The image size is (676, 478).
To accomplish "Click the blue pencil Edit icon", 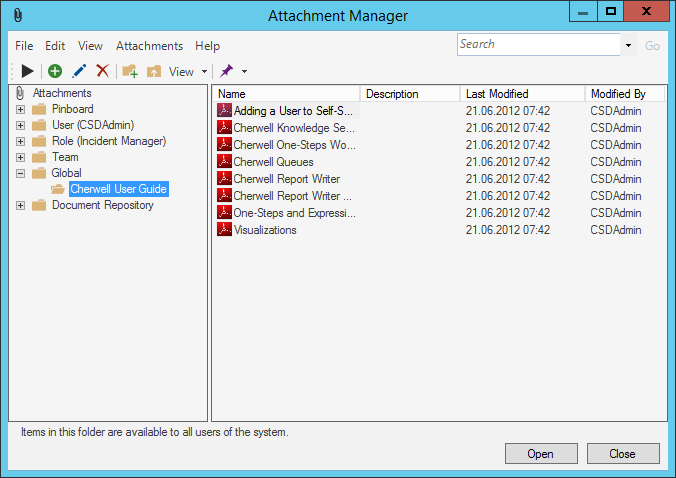I will pos(79,71).
